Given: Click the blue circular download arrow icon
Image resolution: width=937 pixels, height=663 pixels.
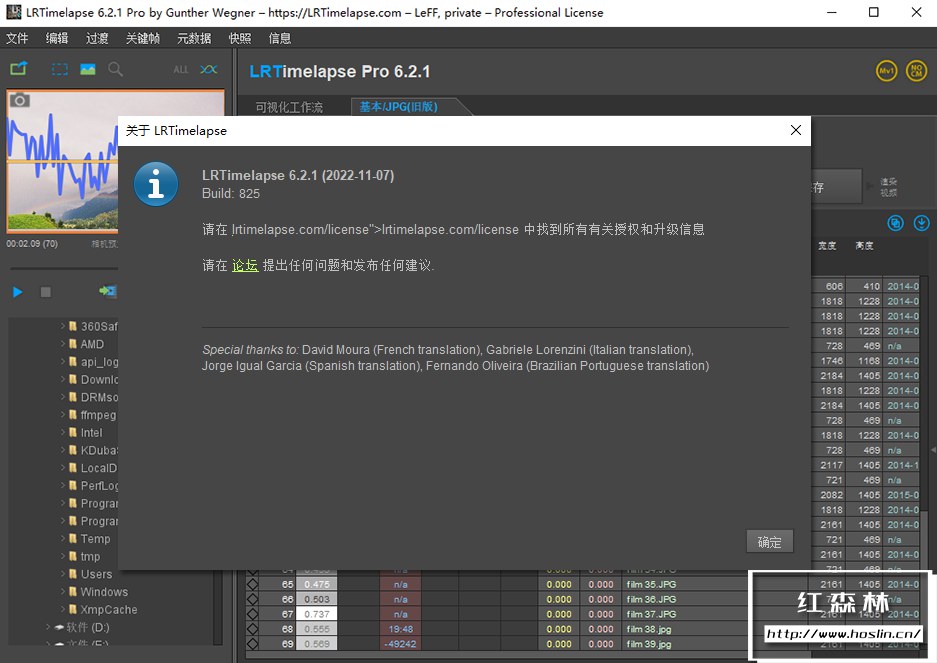Looking at the screenshot, I should point(921,223).
